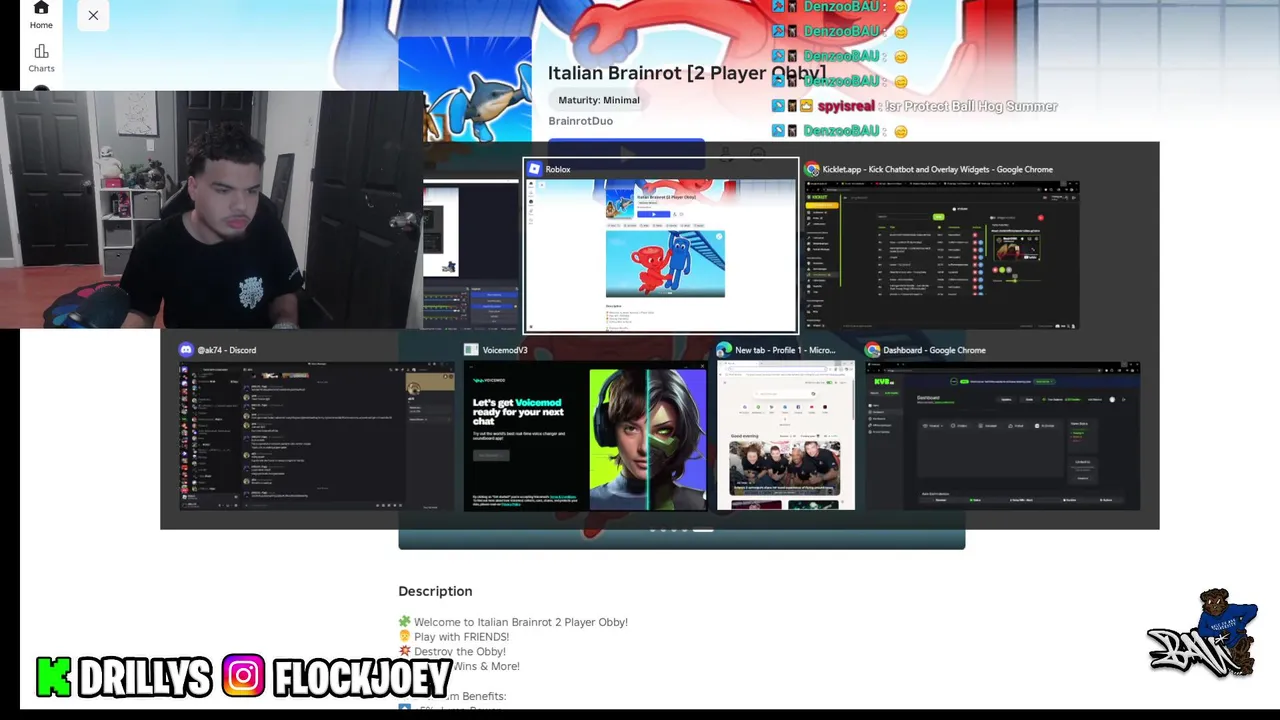Click the 'New tab - Profile 1' window title

(784, 350)
